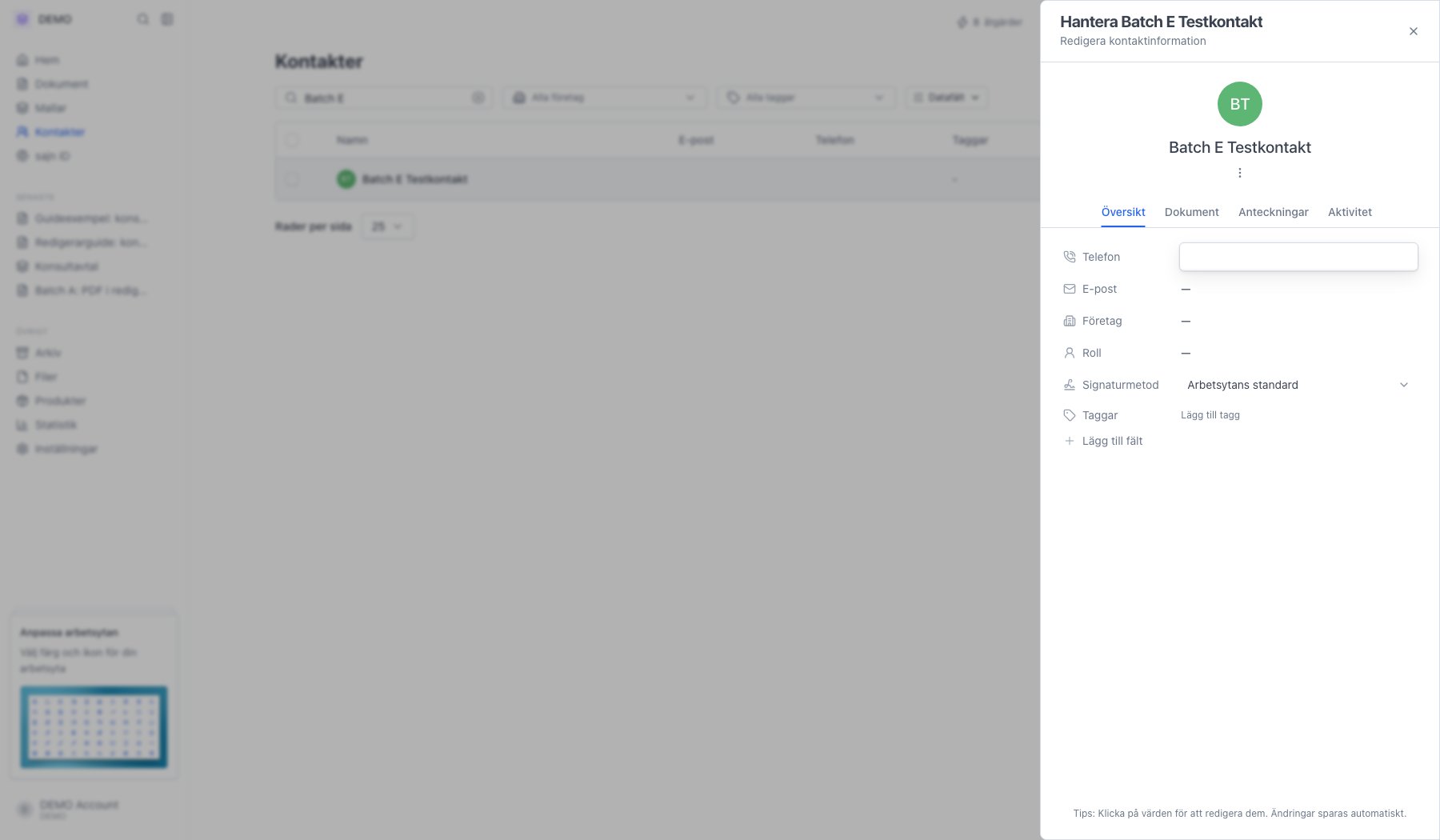1440x840 pixels.
Task: Click the Roll person icon
Action: point(1069,353)
